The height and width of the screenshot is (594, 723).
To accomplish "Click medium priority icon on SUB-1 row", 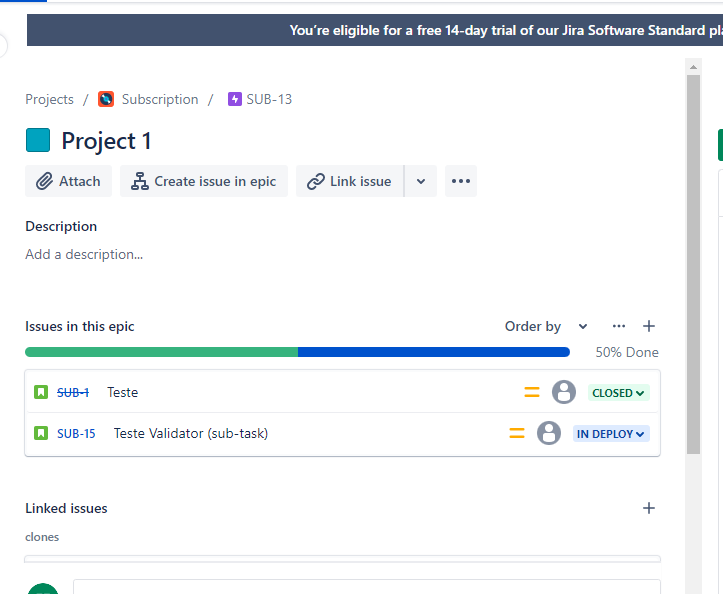I will coord(532,392).
